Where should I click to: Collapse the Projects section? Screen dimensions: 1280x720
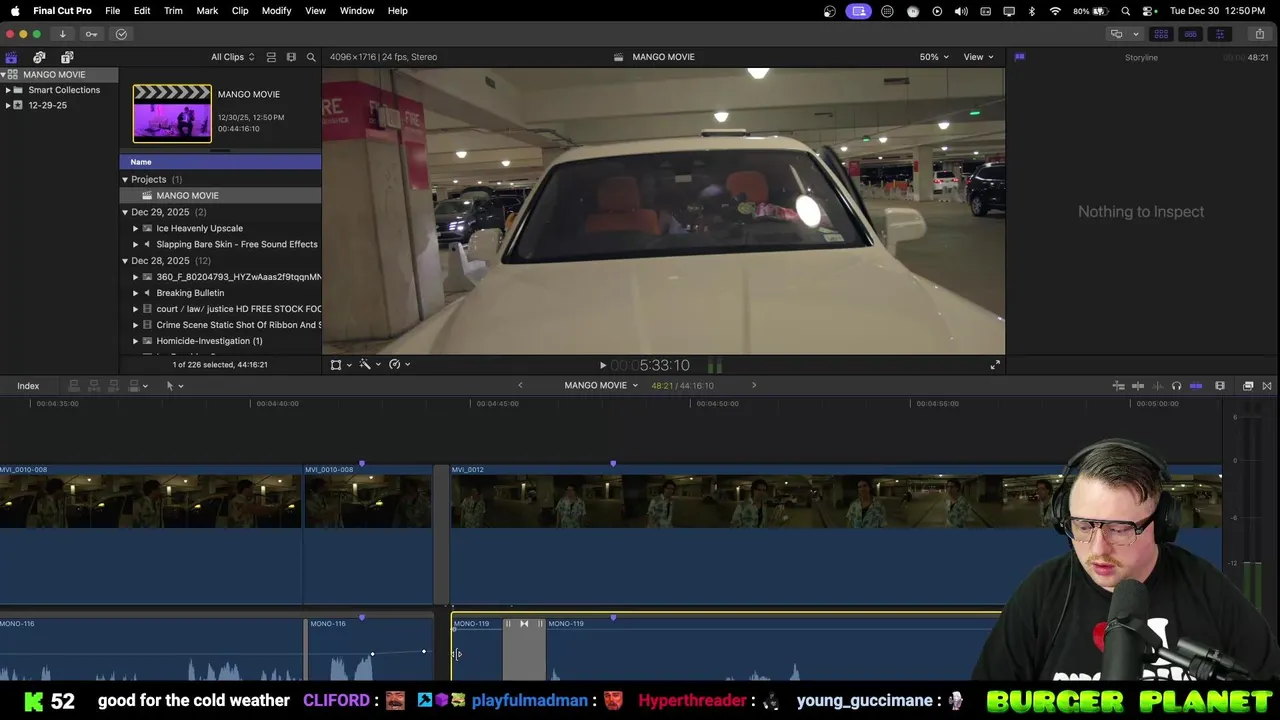pyautogui.click(x=125, y=180)
